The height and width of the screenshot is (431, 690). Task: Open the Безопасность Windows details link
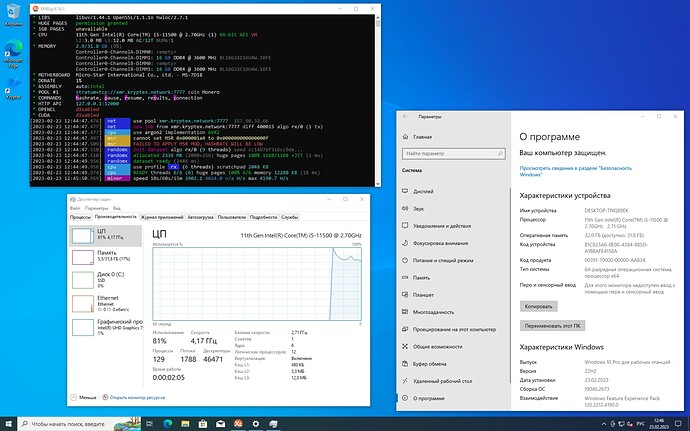pyautogui.click(x=575, y=171)
